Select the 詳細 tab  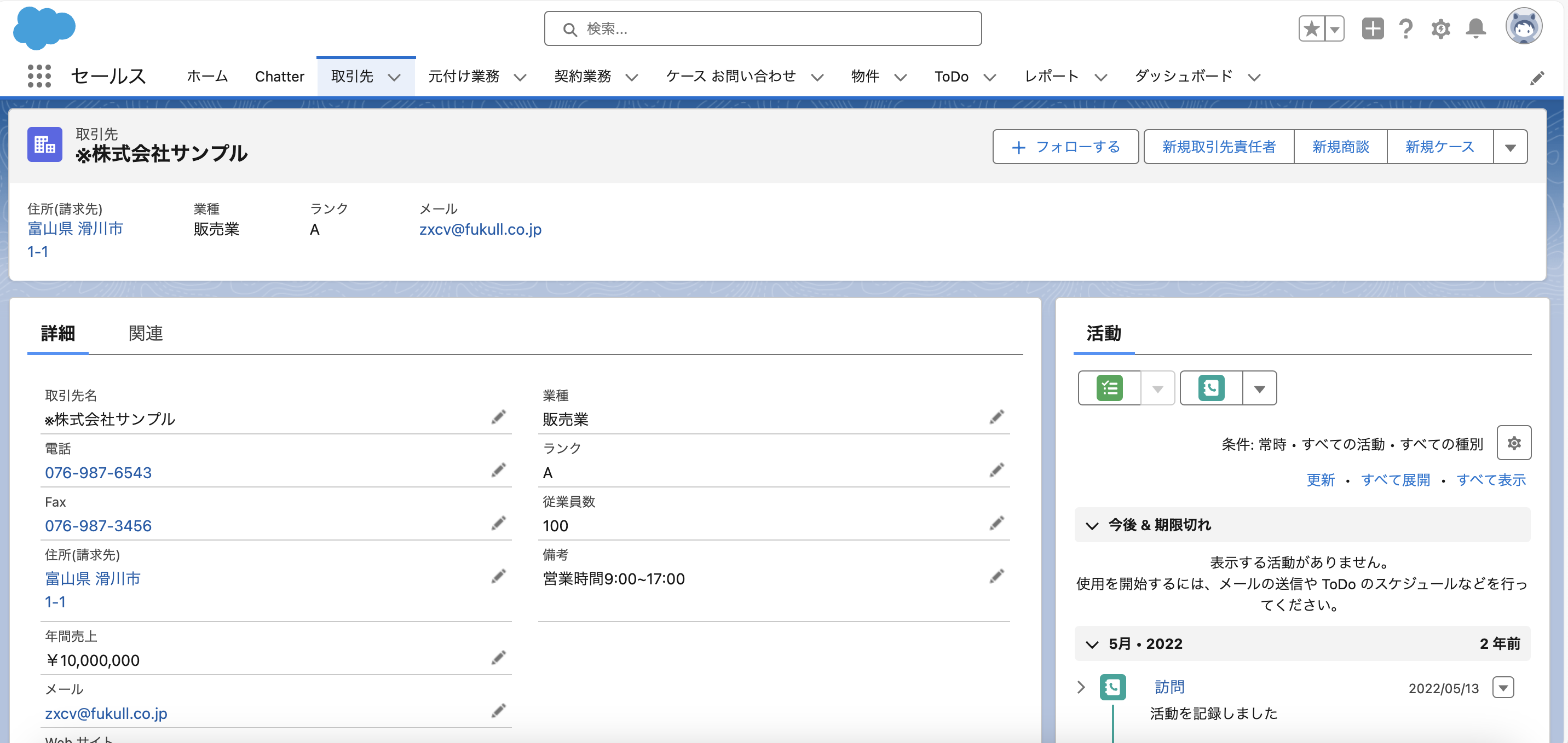coord(58,333)
